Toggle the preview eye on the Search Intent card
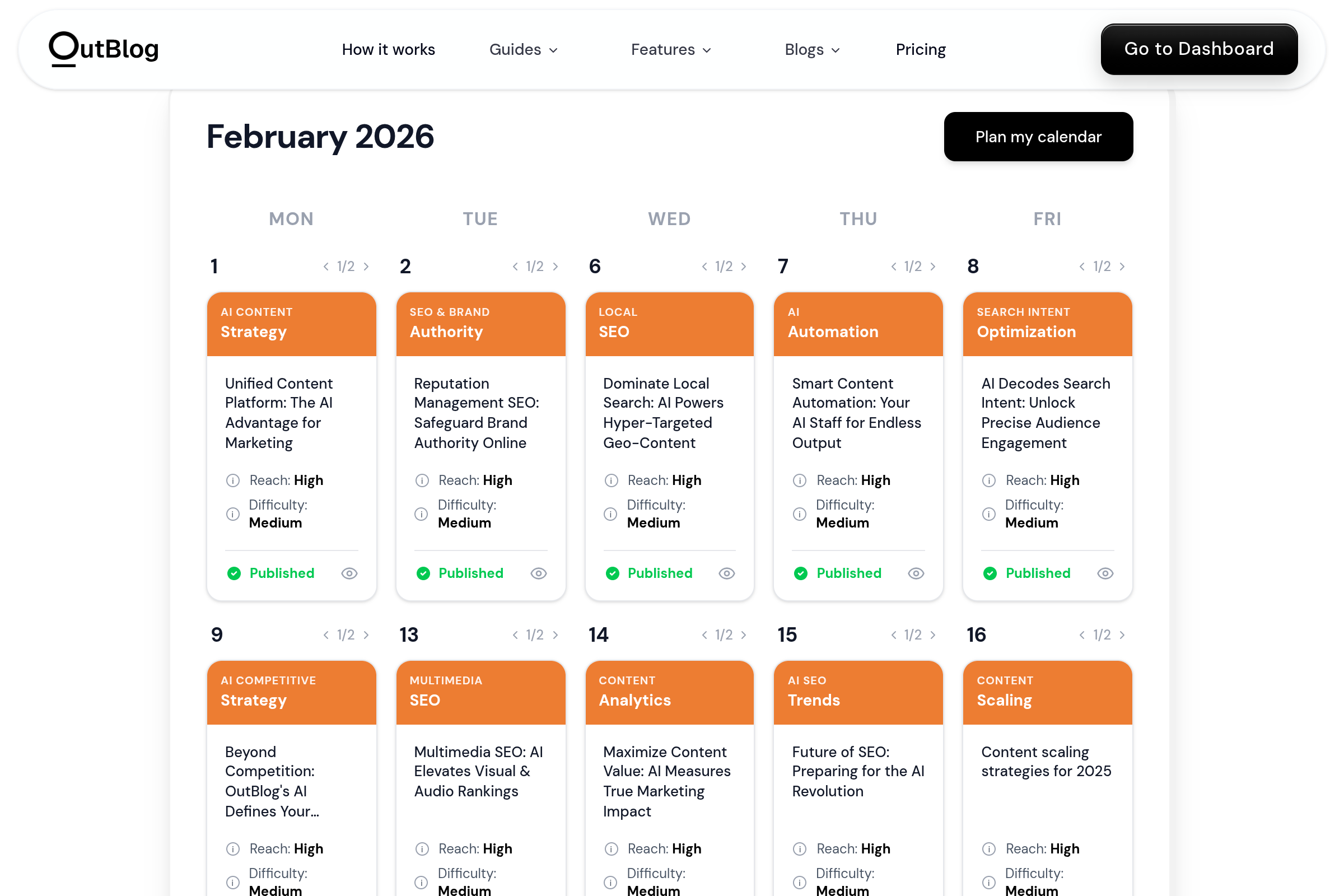This screenshot has width=1344, height=896. click(x=1105, y=573)
